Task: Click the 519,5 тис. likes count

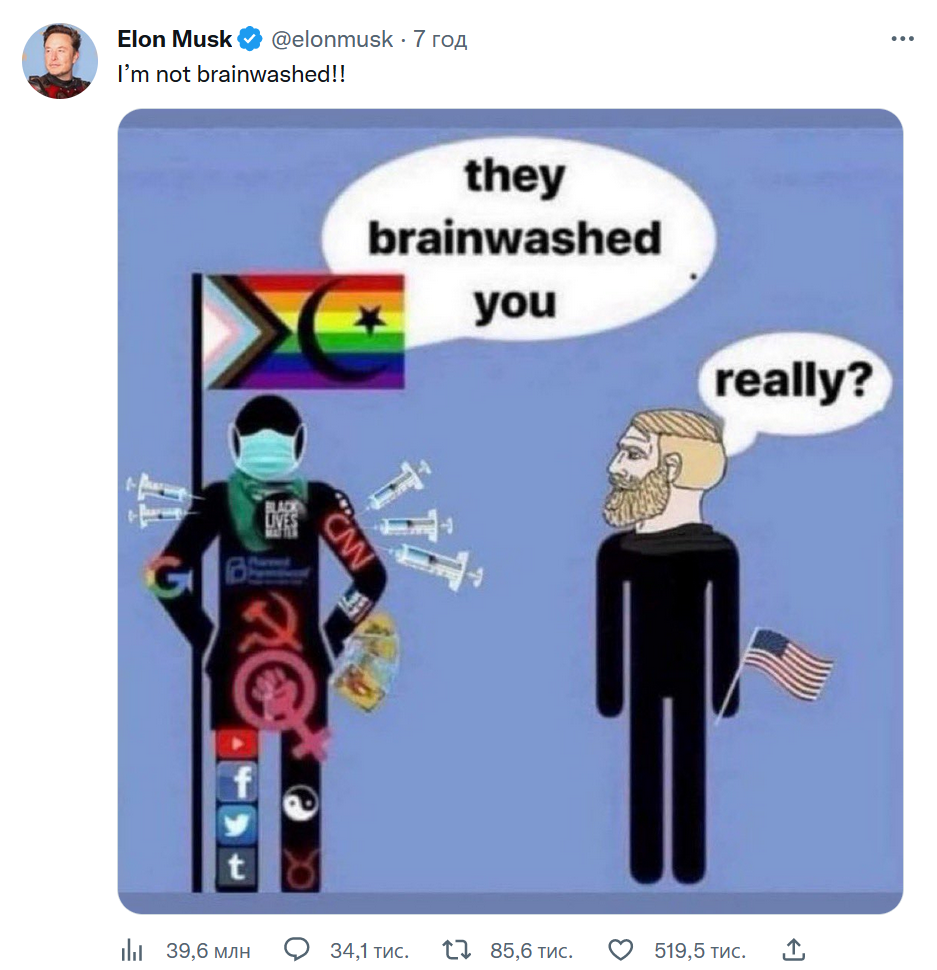Action: coord(700,949)
